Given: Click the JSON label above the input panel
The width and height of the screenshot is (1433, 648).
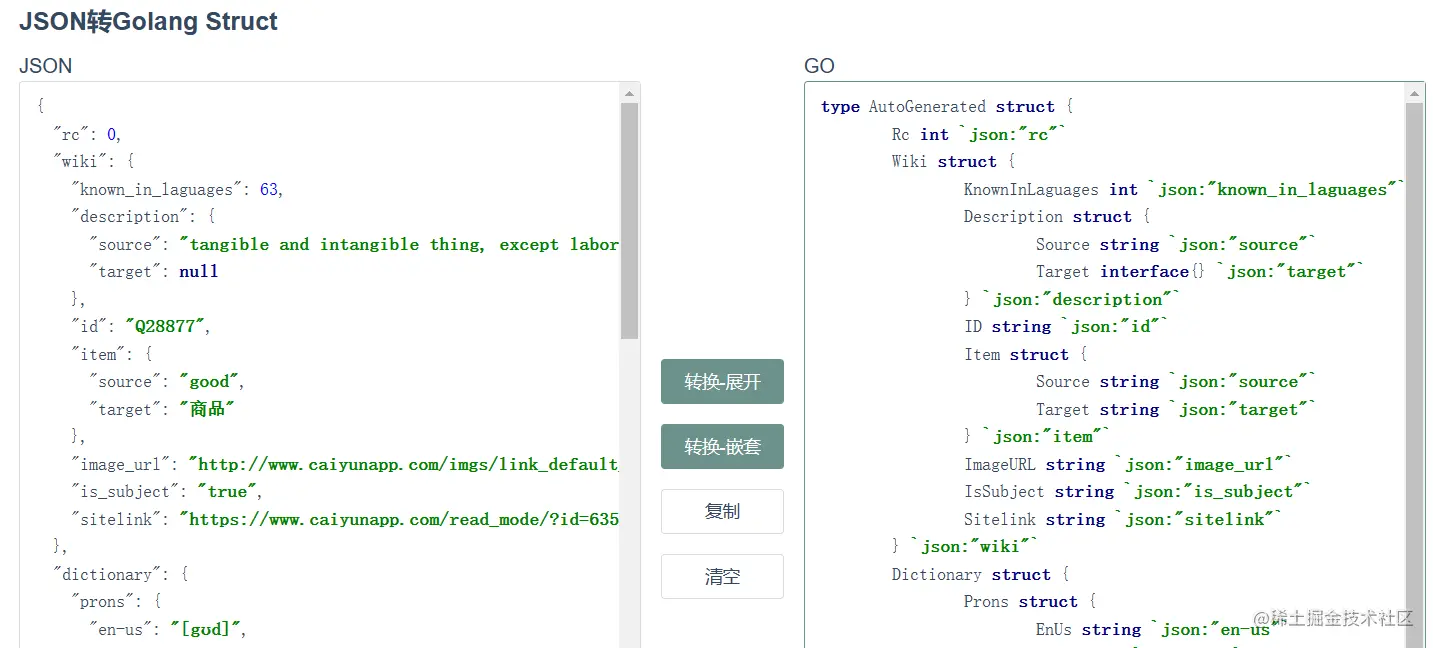Looking at the screenshot, I should click(46, 66).
